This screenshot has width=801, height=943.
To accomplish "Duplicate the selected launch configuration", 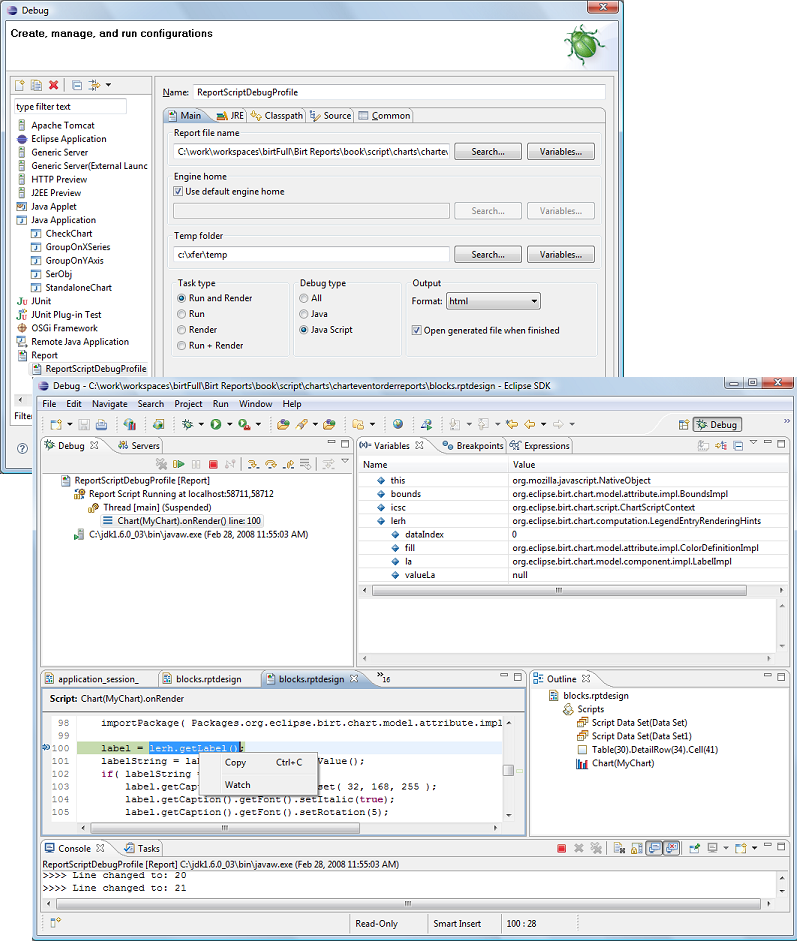I will 36,85.
